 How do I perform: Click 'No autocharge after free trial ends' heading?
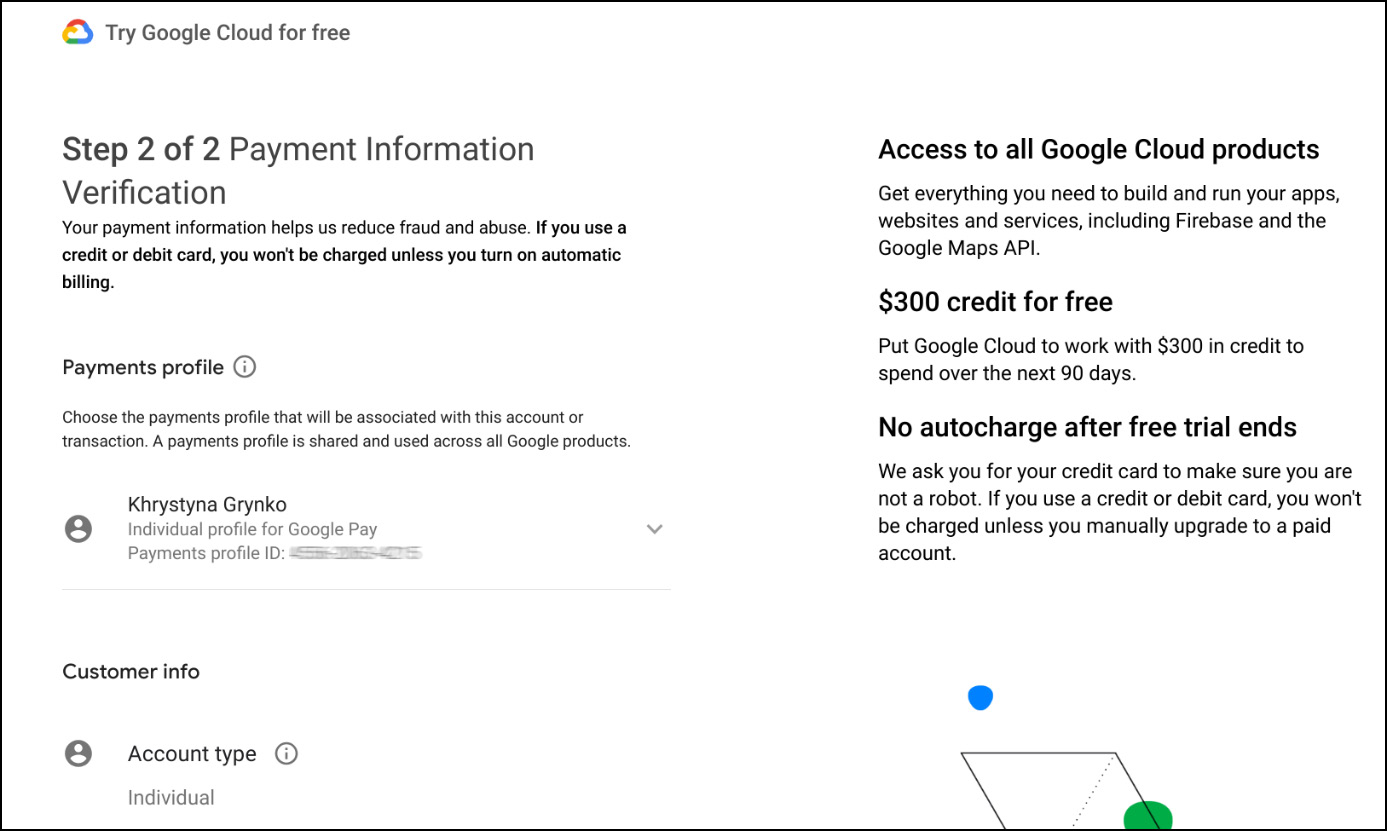[1087, 428]
